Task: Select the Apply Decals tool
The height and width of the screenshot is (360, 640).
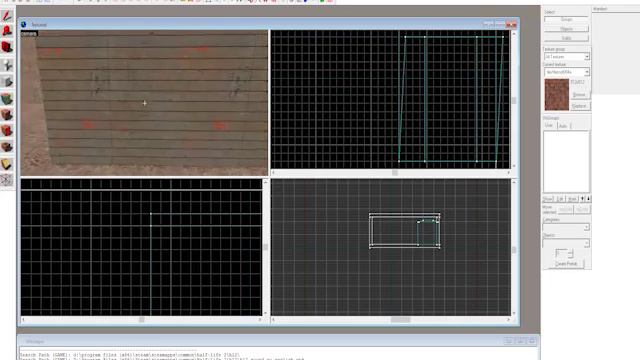Action: (7, 131)
